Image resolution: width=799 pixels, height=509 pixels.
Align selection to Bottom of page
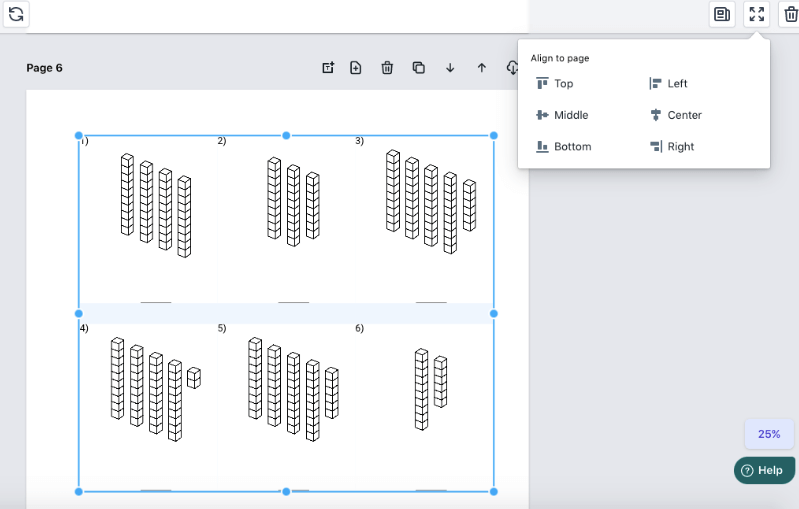(x=564, y=147)
